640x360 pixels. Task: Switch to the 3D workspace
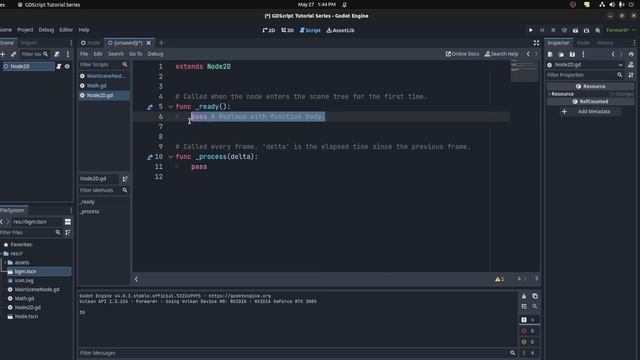[287, 30]
